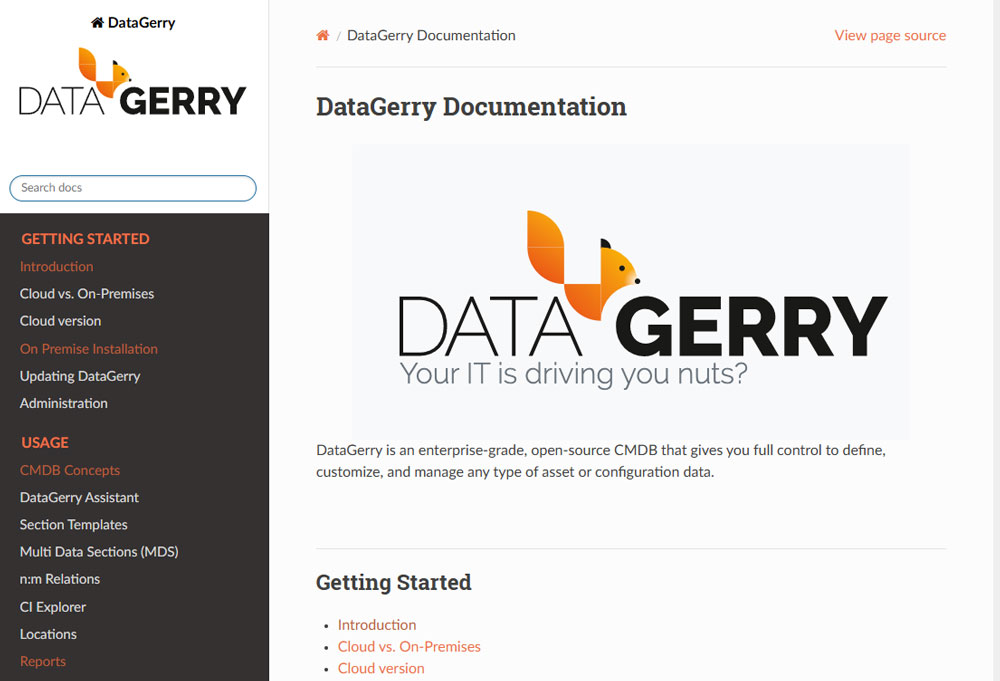Screen dimensions: 1000x681
Task: Click the Getting Started section heading
Action: (393, 583)
